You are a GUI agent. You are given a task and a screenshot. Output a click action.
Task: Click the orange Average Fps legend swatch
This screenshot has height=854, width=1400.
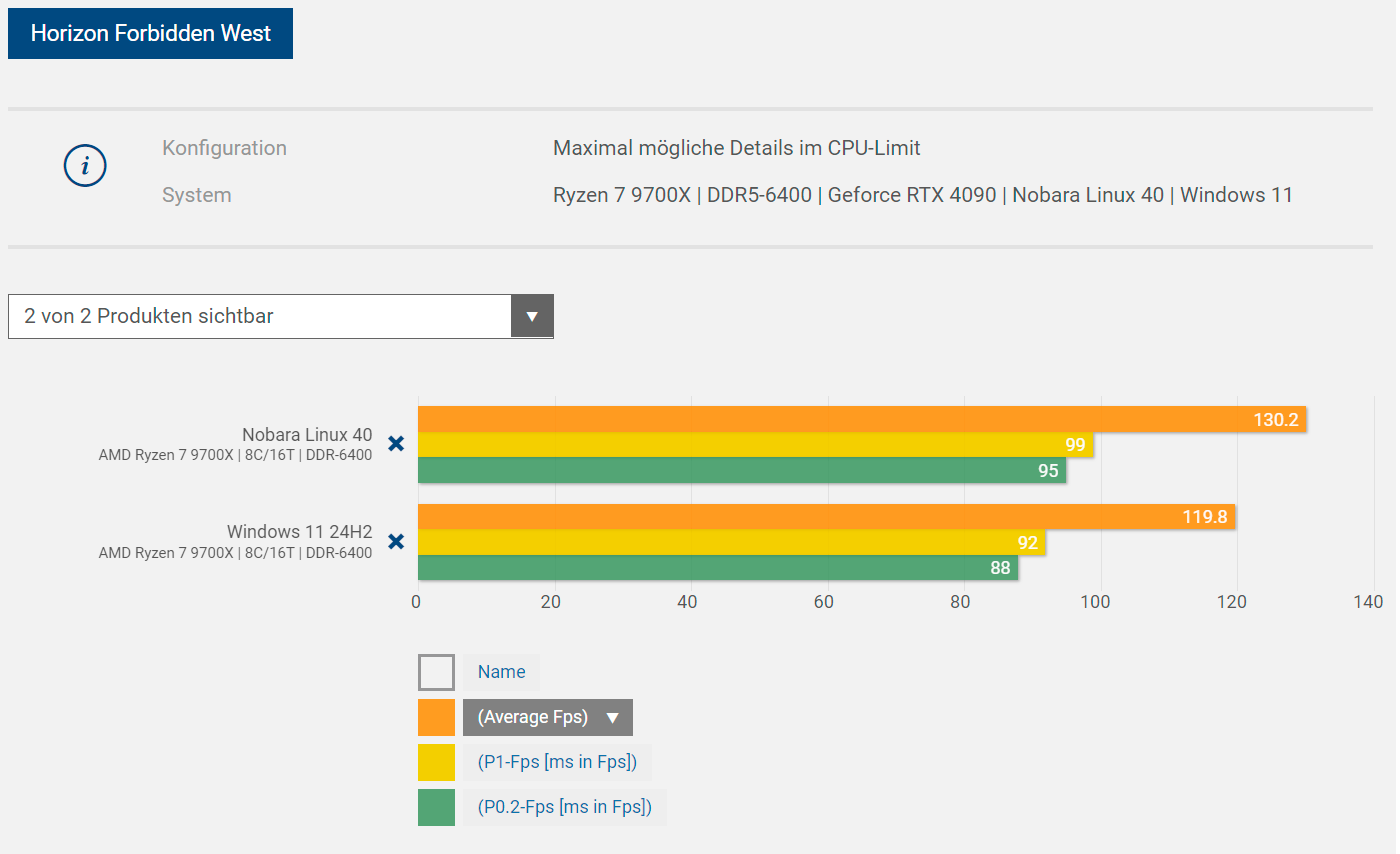click(436, 717)
